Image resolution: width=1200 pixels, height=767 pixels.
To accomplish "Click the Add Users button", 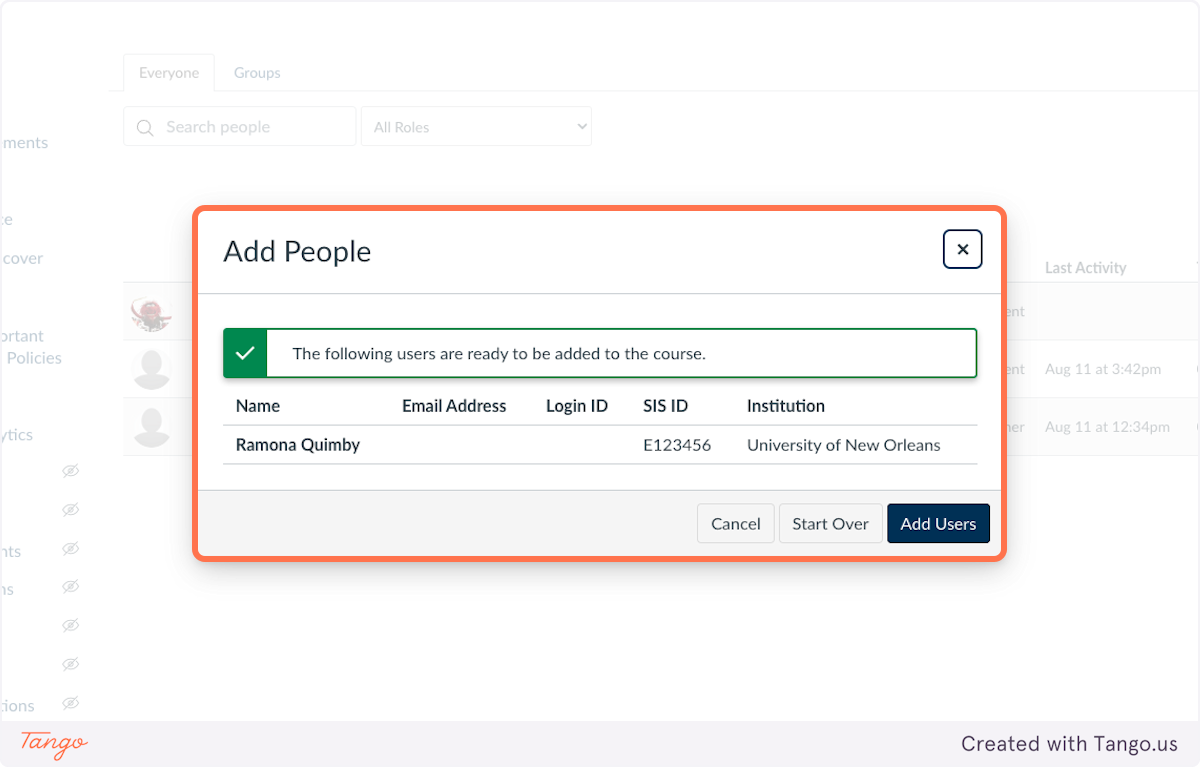I will click(x=938, y=523).
